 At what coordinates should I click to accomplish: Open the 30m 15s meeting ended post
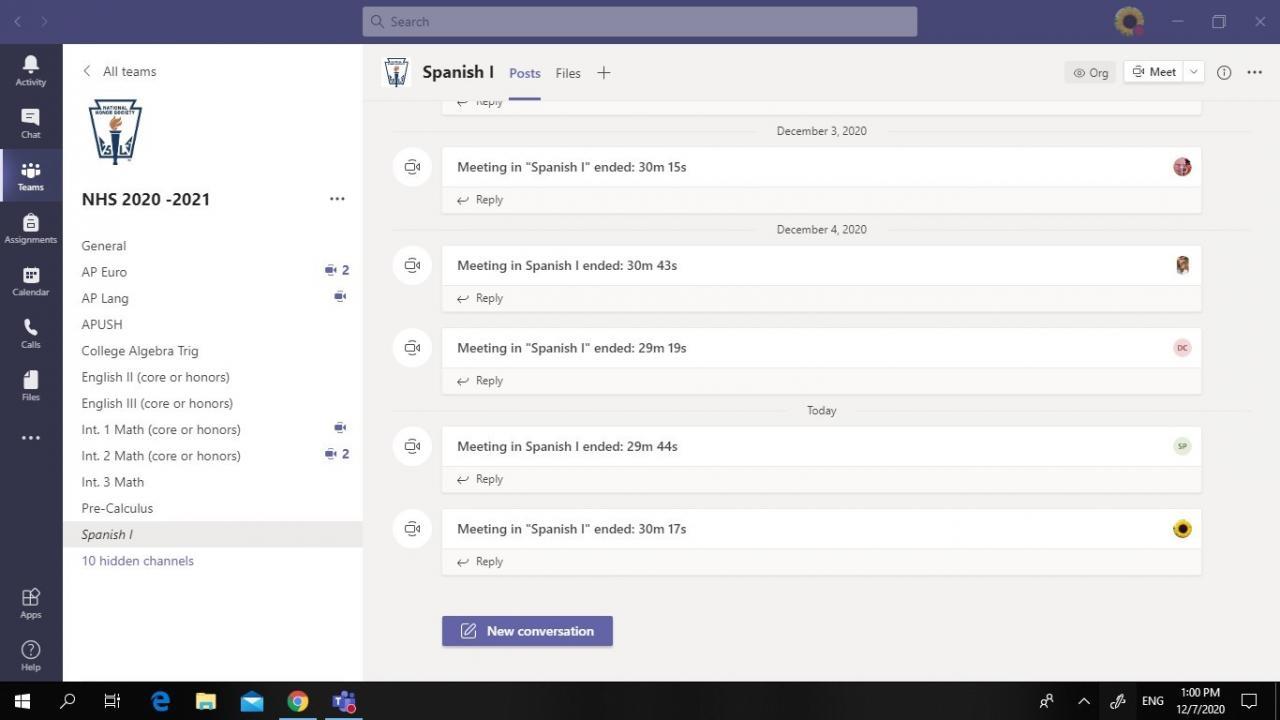click(x=821, y=167)
